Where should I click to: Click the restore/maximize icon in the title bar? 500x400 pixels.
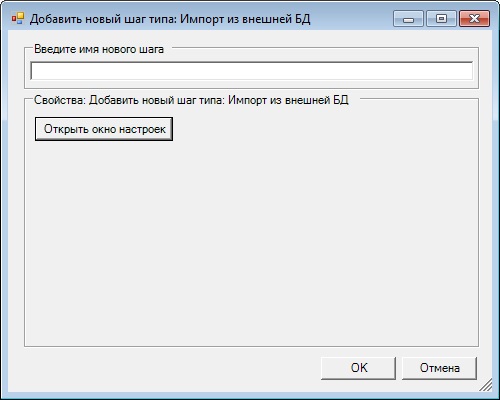pyautogui.click(x=441, y=18)
